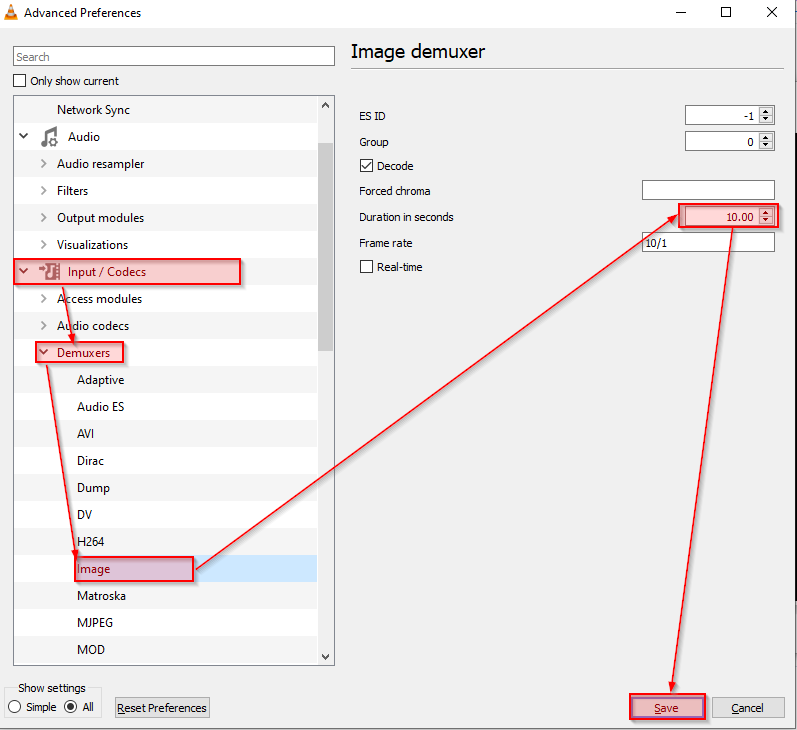Expand the Audio codecs node
This screenshot has height=730, width=797.
[43, 326]
